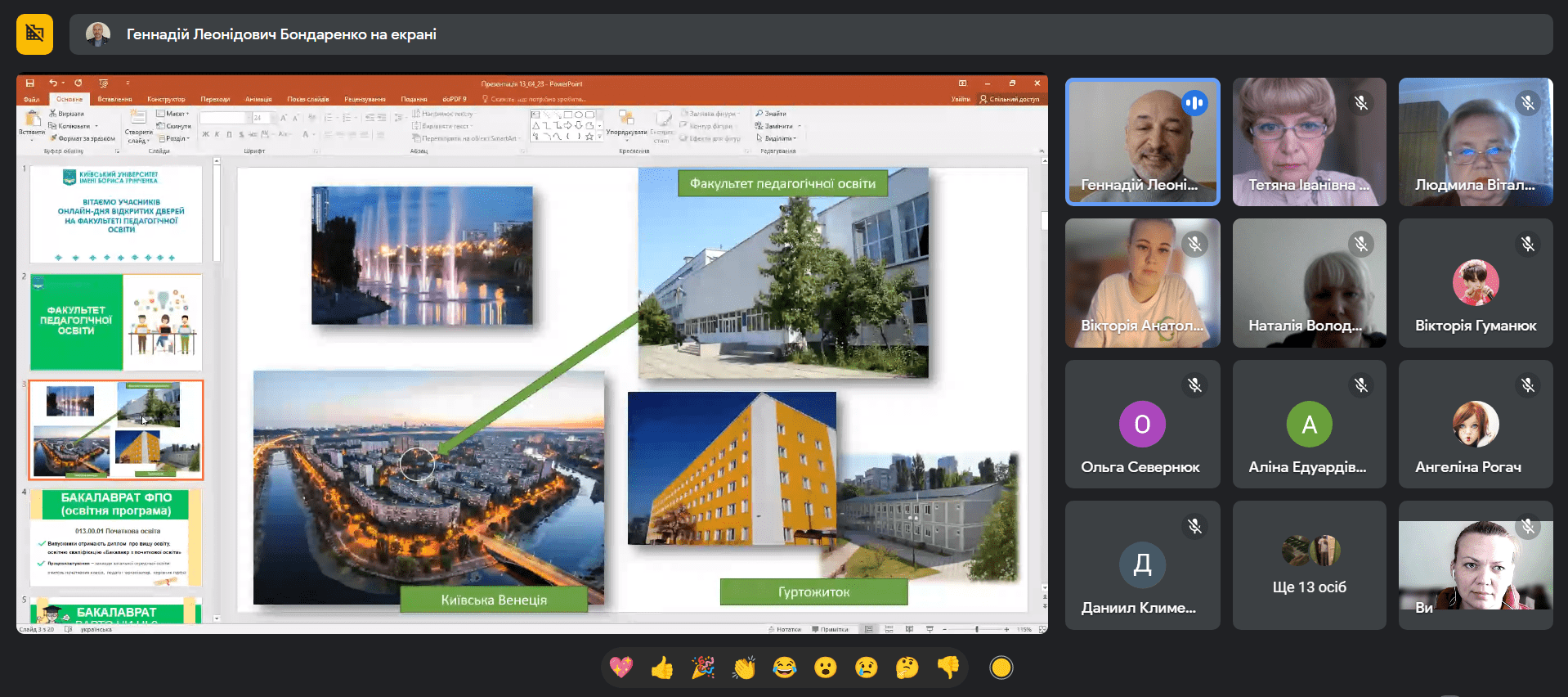The width and height of the screenshot is (1568, 697).
Task: Toggle bold formatting in the font group
Action: 205,134
